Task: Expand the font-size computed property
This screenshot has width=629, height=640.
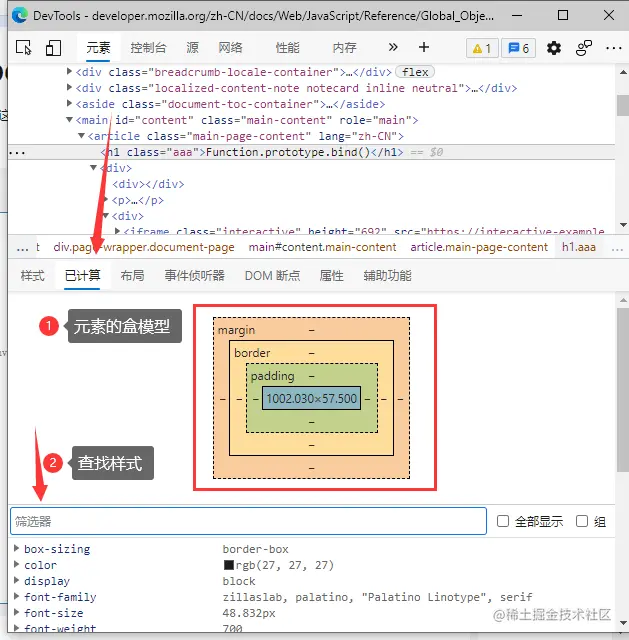Action: 17,612
